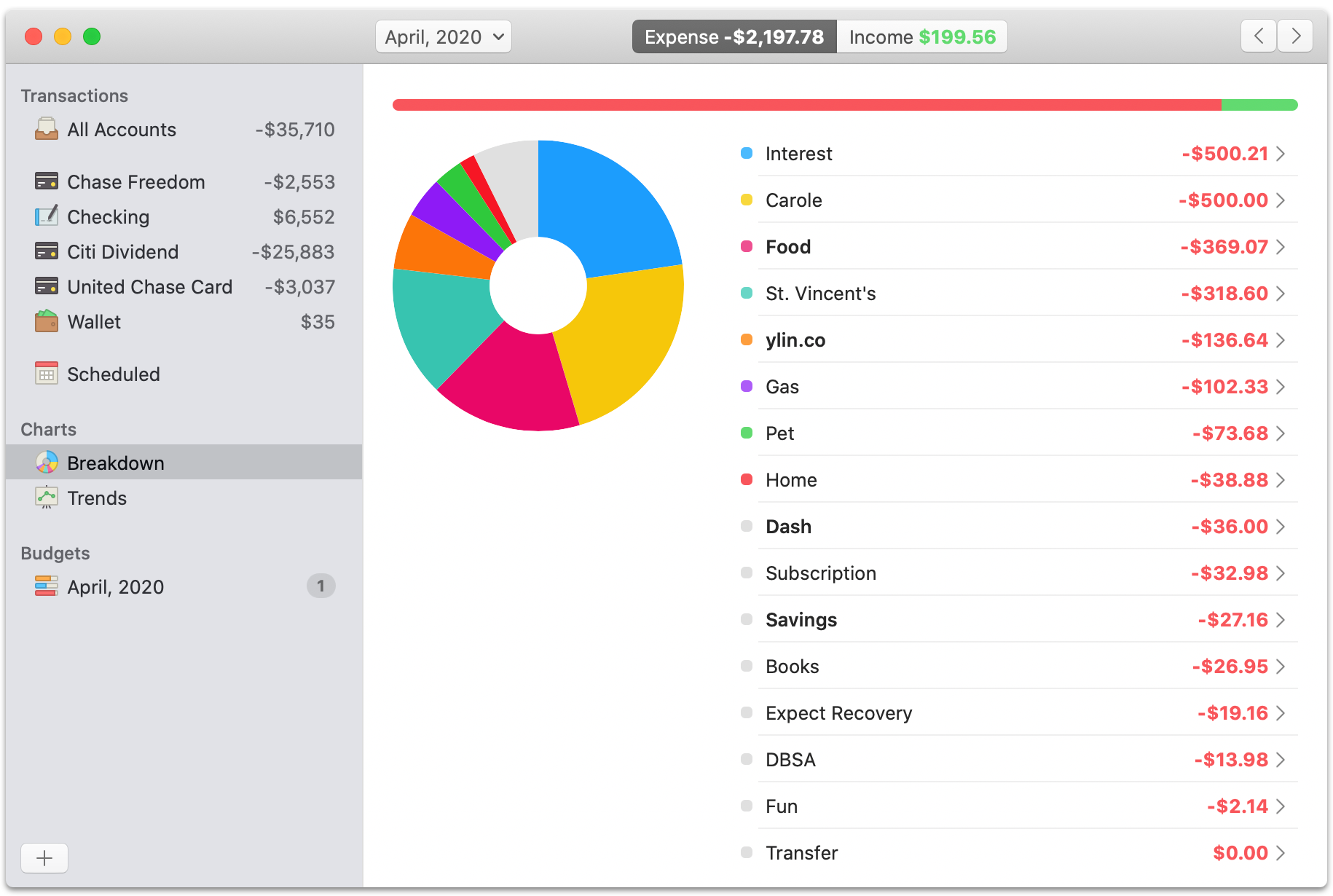Select the Wallet account icon

coord(46,321)
